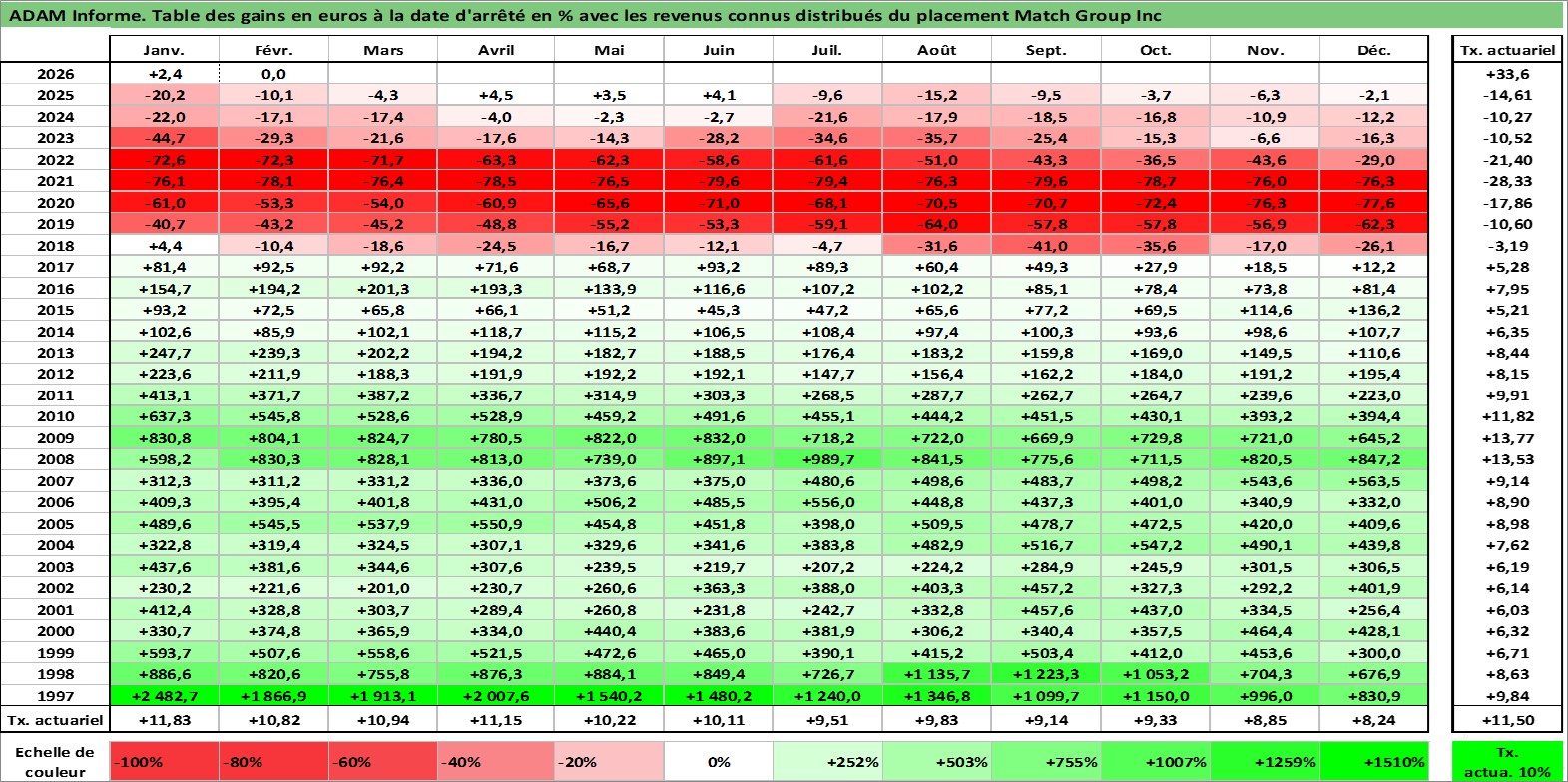
Task: Click the 2021 Juin value '-79,6'
Action: point(718,181)
